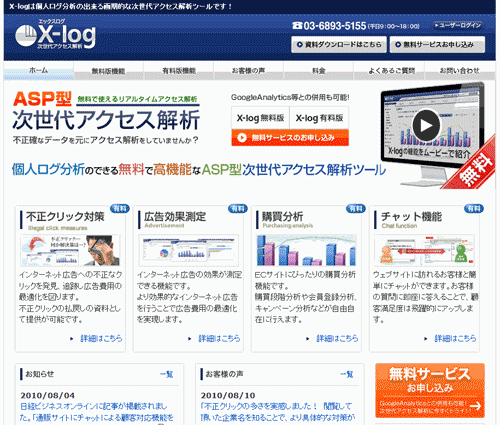Open 一覧 link in お客様の声 section
This screenshot has width=500, height=425.
347,374
